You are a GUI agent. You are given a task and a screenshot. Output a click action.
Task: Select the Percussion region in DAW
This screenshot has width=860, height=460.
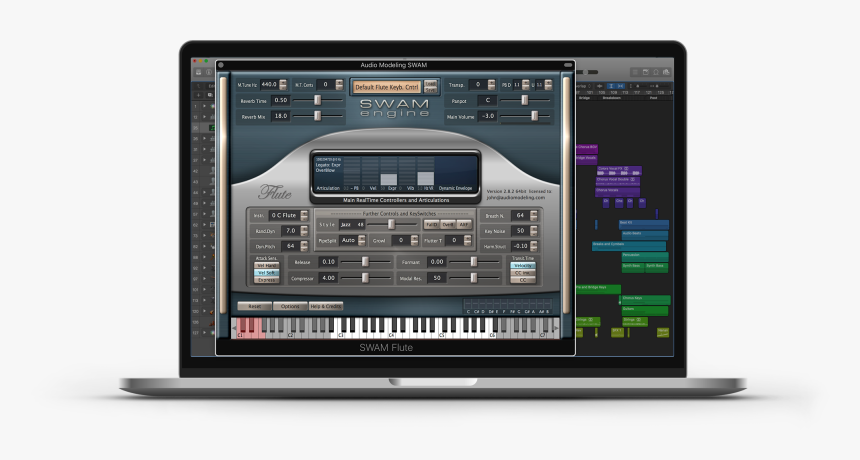(644, 255)
